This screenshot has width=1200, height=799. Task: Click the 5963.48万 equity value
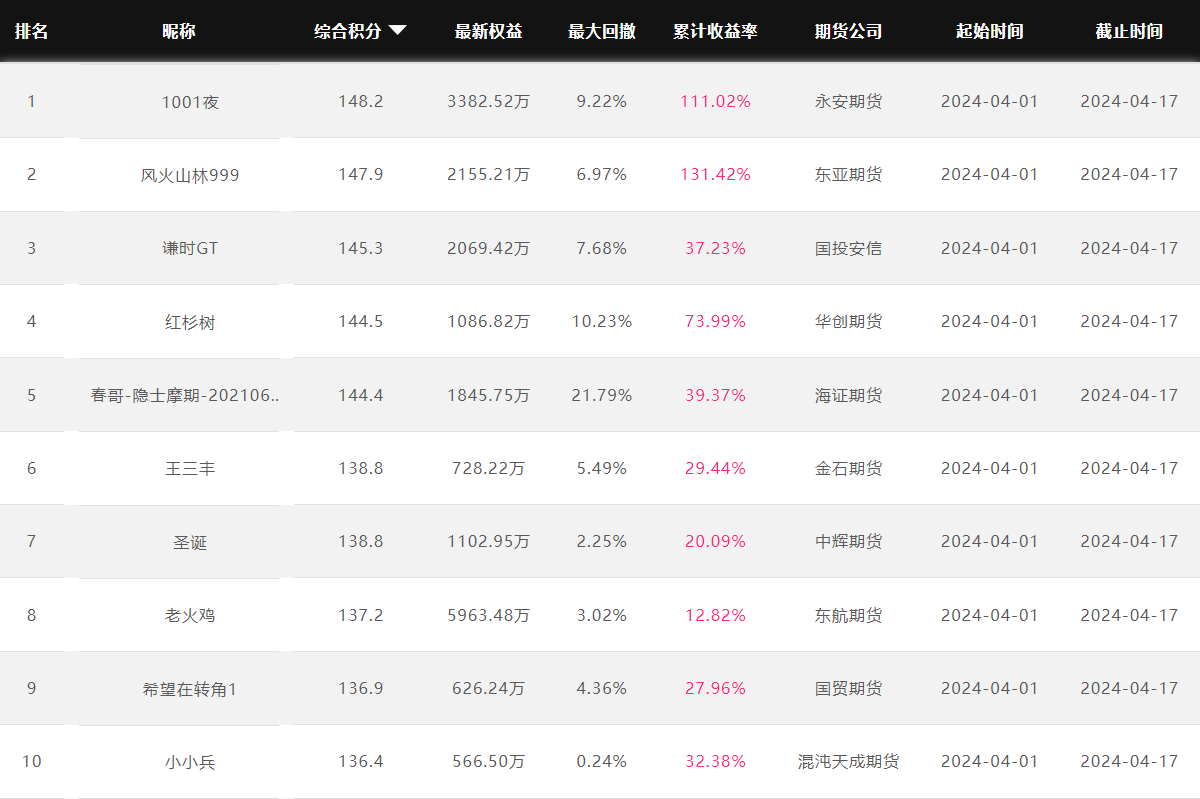coord(488,615)
